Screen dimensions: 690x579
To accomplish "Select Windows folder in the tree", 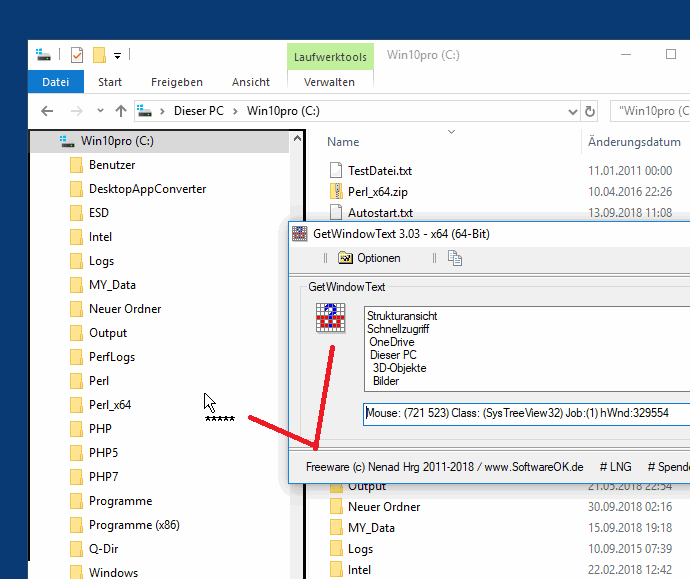I will tap(113, 572).
